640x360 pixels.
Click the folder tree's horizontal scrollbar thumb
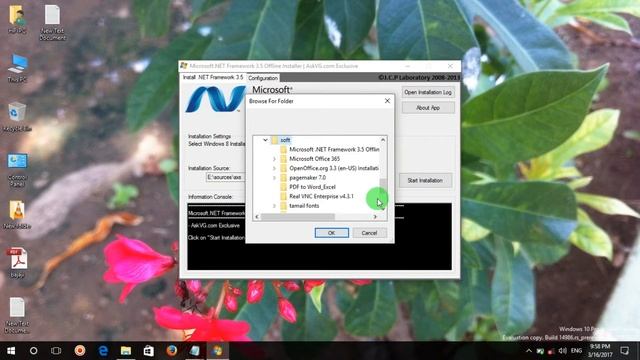click(298, 217)
